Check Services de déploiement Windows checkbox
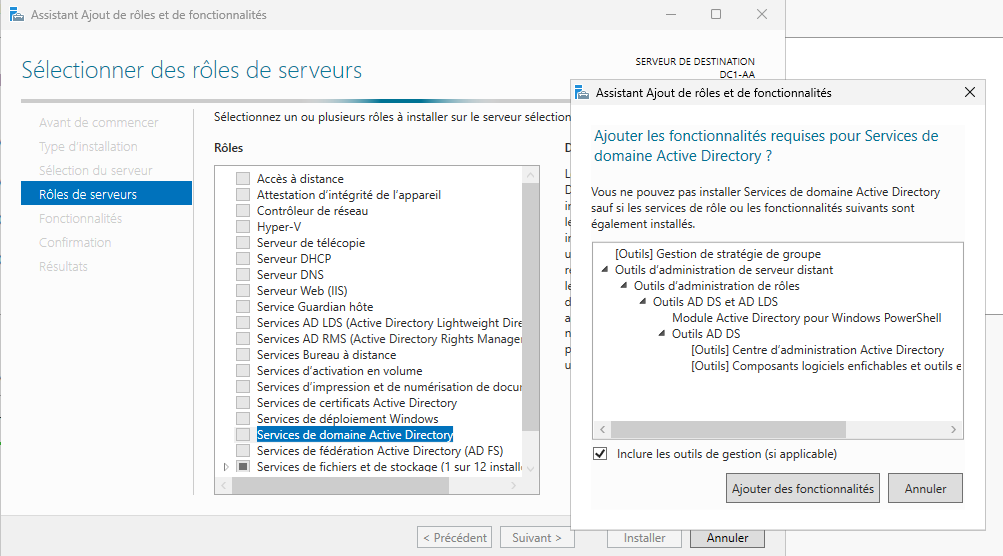This screenshot has height=556, width=1003. point(243,418)
